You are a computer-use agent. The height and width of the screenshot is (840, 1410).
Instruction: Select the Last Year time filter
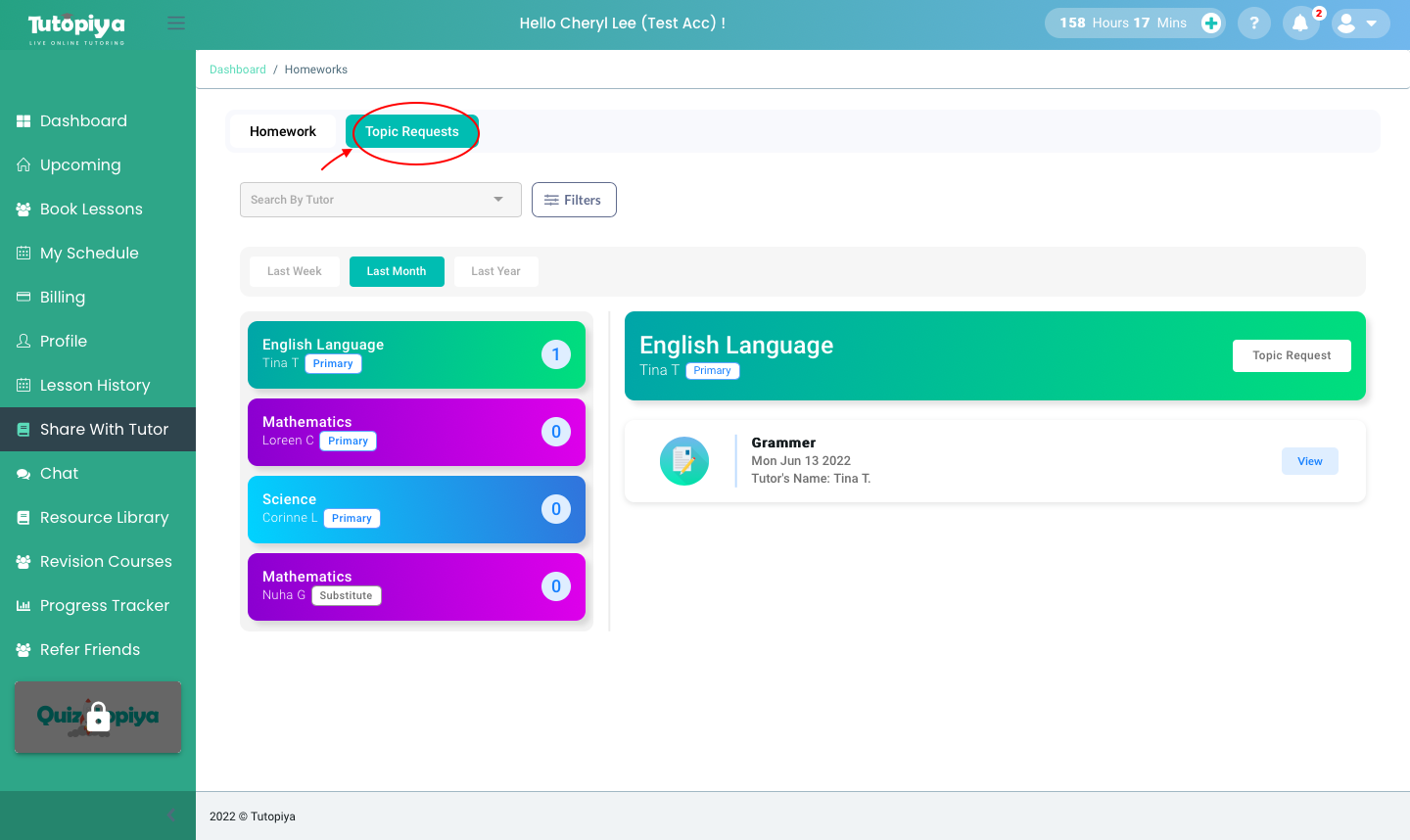pos(495,271)
